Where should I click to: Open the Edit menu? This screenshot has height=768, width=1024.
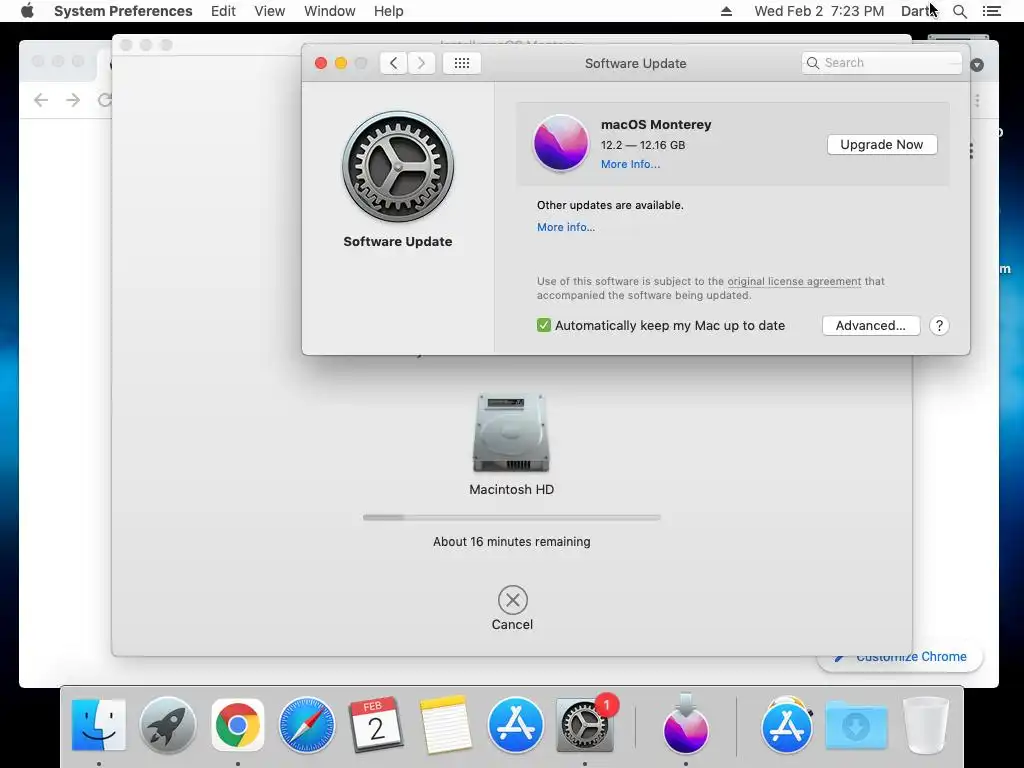click(x=223, y=11)
